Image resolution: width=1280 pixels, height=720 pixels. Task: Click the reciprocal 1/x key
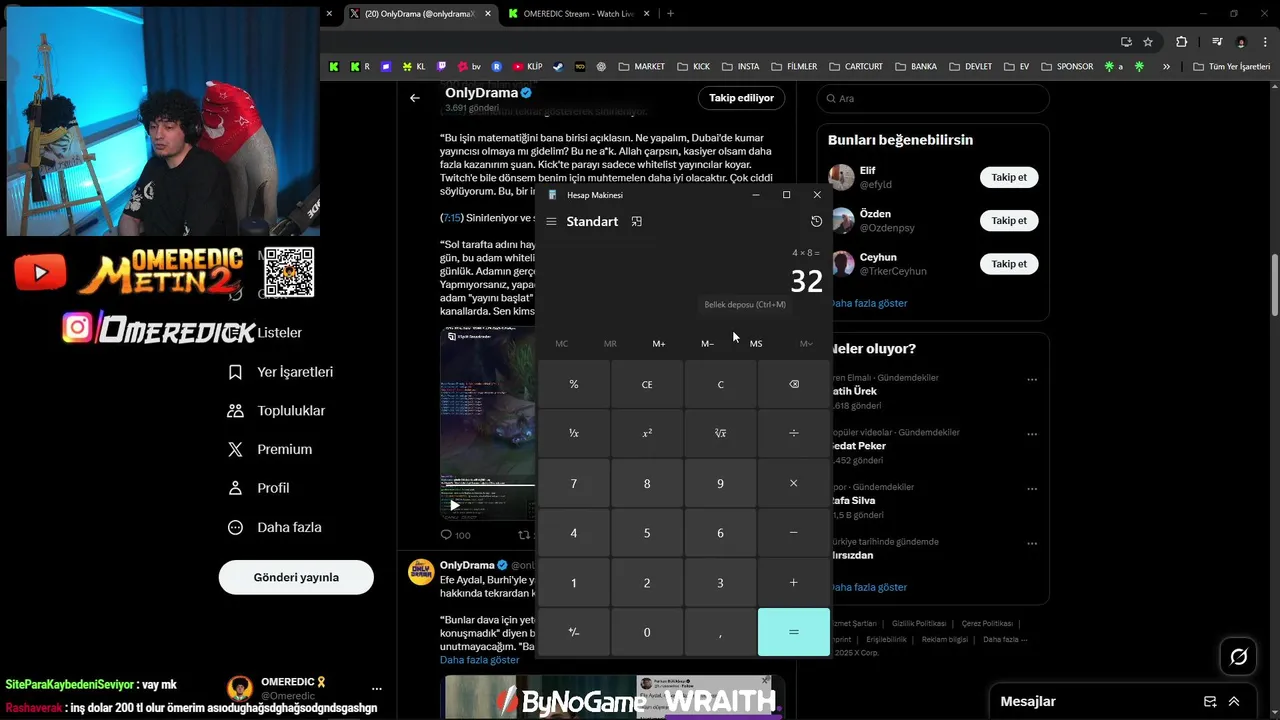pos(574,434)
